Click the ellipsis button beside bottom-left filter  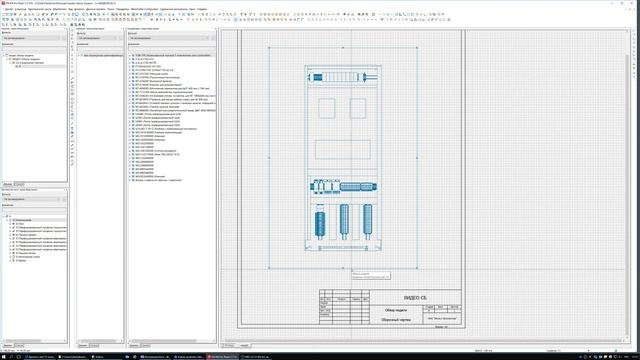click(x=64, y=199)
